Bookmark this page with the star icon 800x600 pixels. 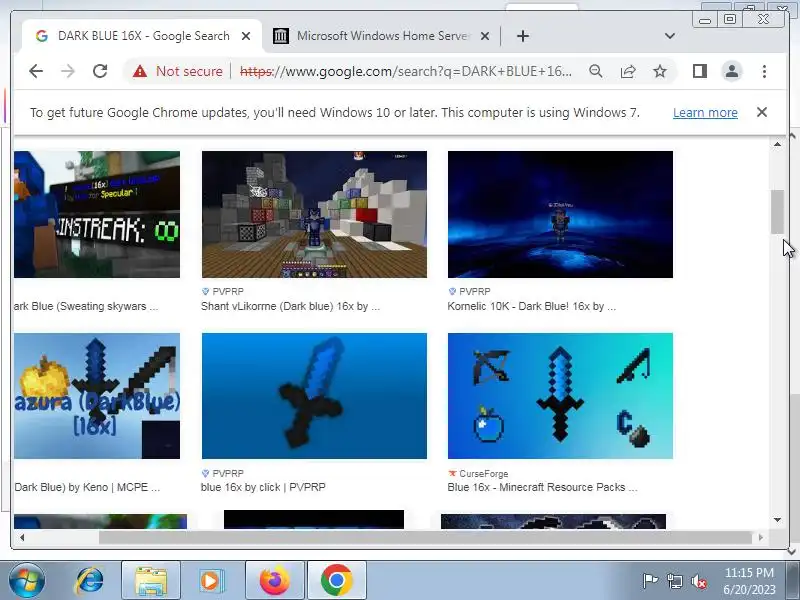660,71
